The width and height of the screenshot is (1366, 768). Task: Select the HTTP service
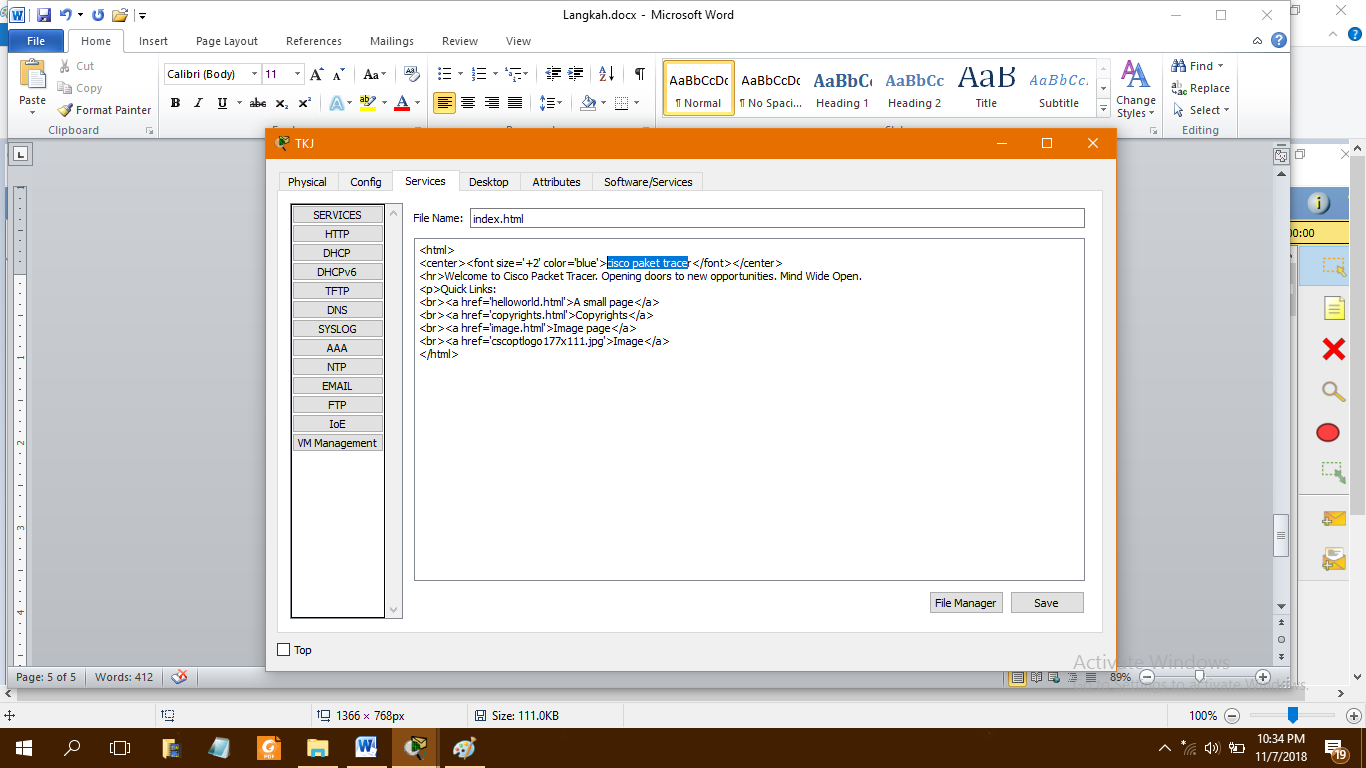(x=337, y=234)
